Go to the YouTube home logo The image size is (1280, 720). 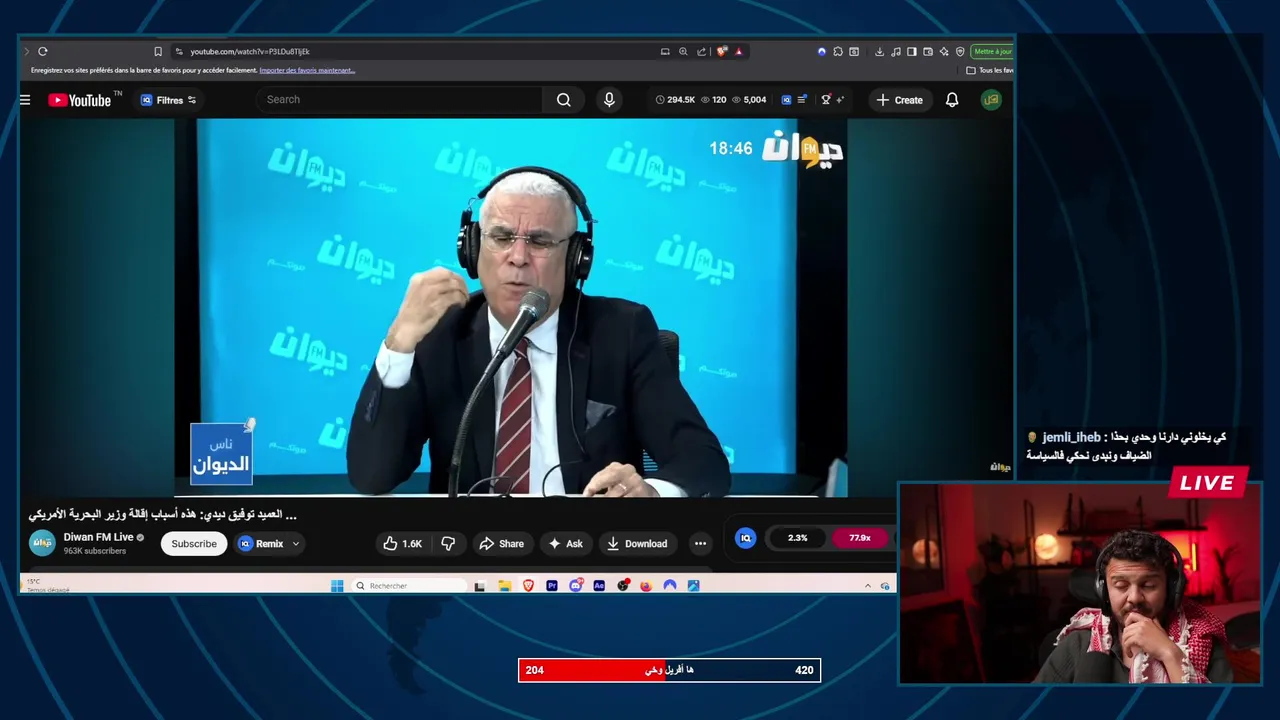pos(80,100)
